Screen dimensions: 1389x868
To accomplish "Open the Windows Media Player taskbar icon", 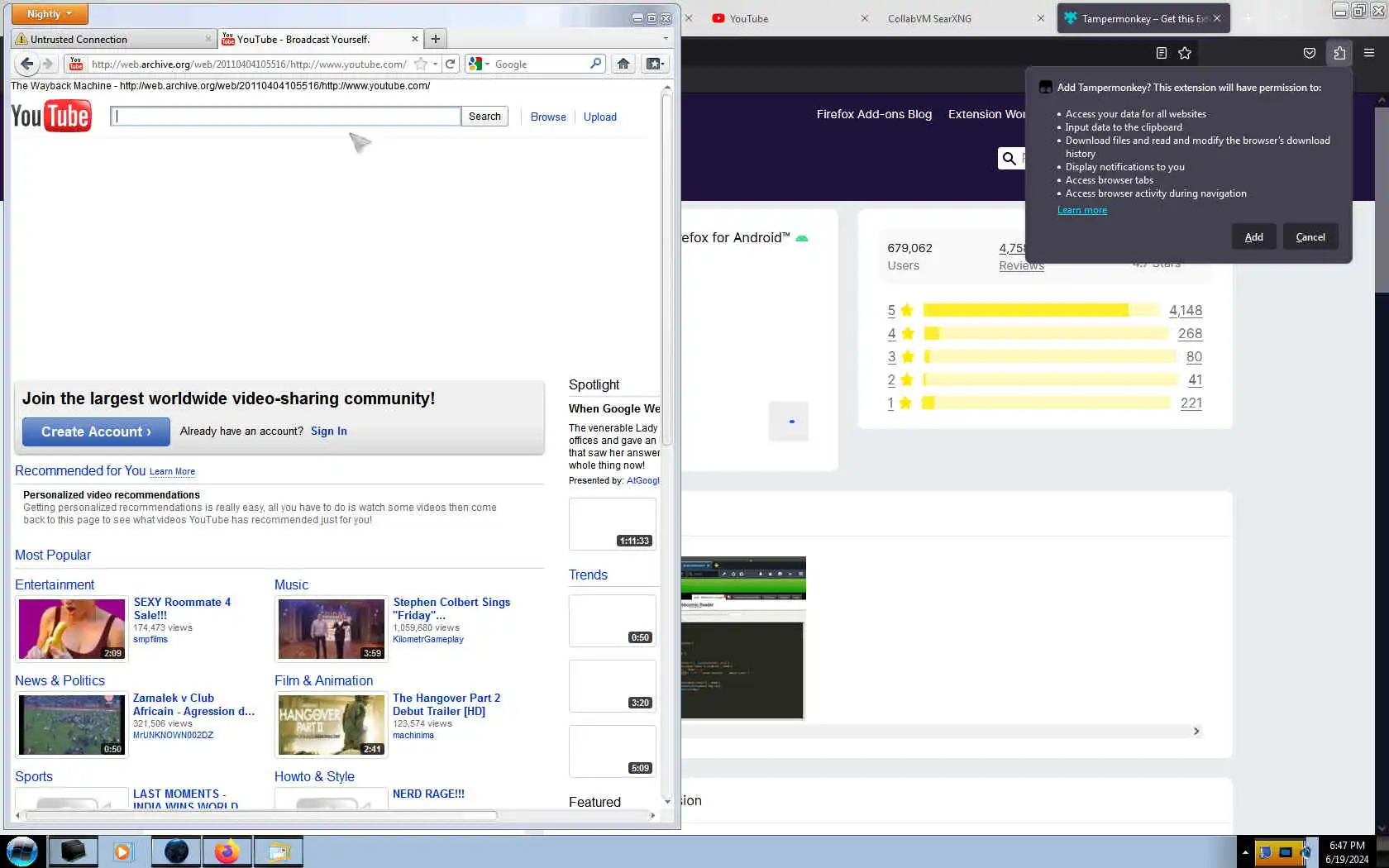I will (x=122, y=851).
